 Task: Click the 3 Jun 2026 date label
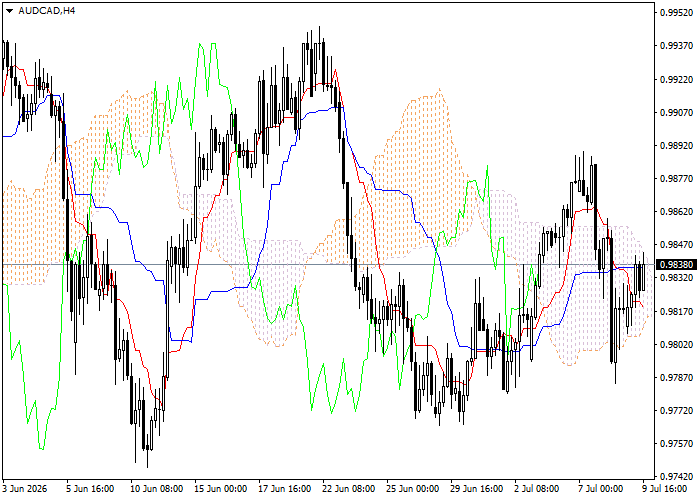click(x=25, y=489)
